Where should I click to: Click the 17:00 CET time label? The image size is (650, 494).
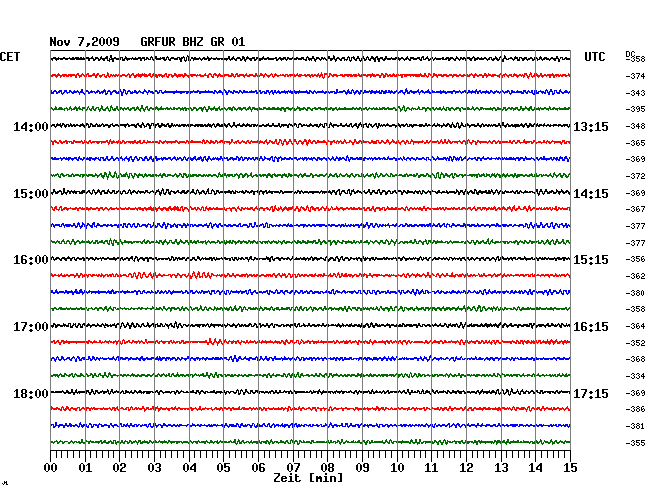(x=31, y=327)
